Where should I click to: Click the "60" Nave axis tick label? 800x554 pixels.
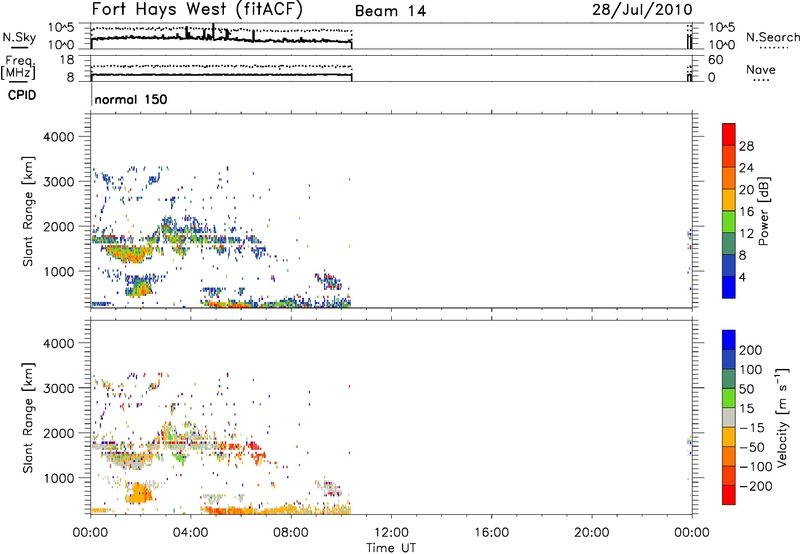click(x=715, y=60)
